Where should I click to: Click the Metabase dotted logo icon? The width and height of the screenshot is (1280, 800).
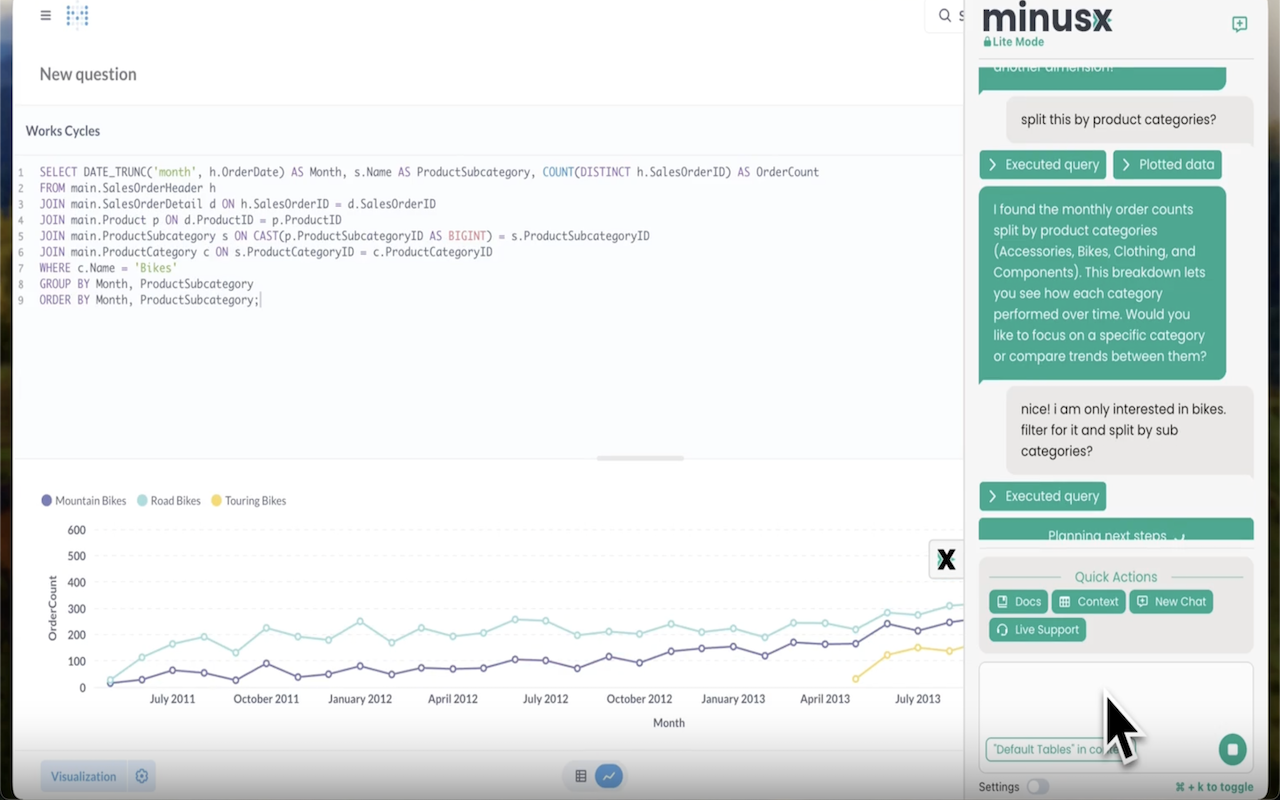(x=77, y=16)
